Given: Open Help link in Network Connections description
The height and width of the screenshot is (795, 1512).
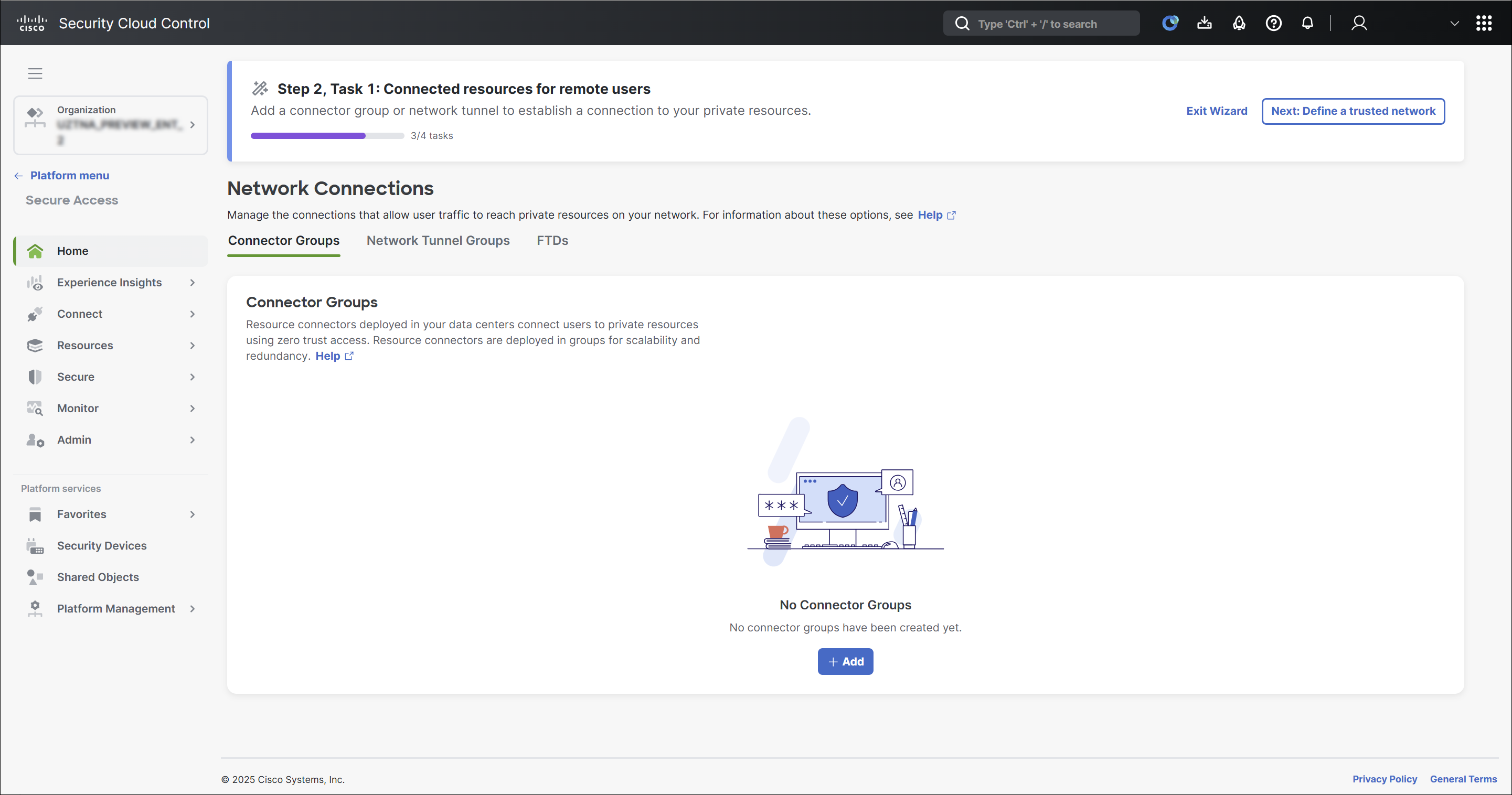Looking at the screenshot, I should [930, 216].
